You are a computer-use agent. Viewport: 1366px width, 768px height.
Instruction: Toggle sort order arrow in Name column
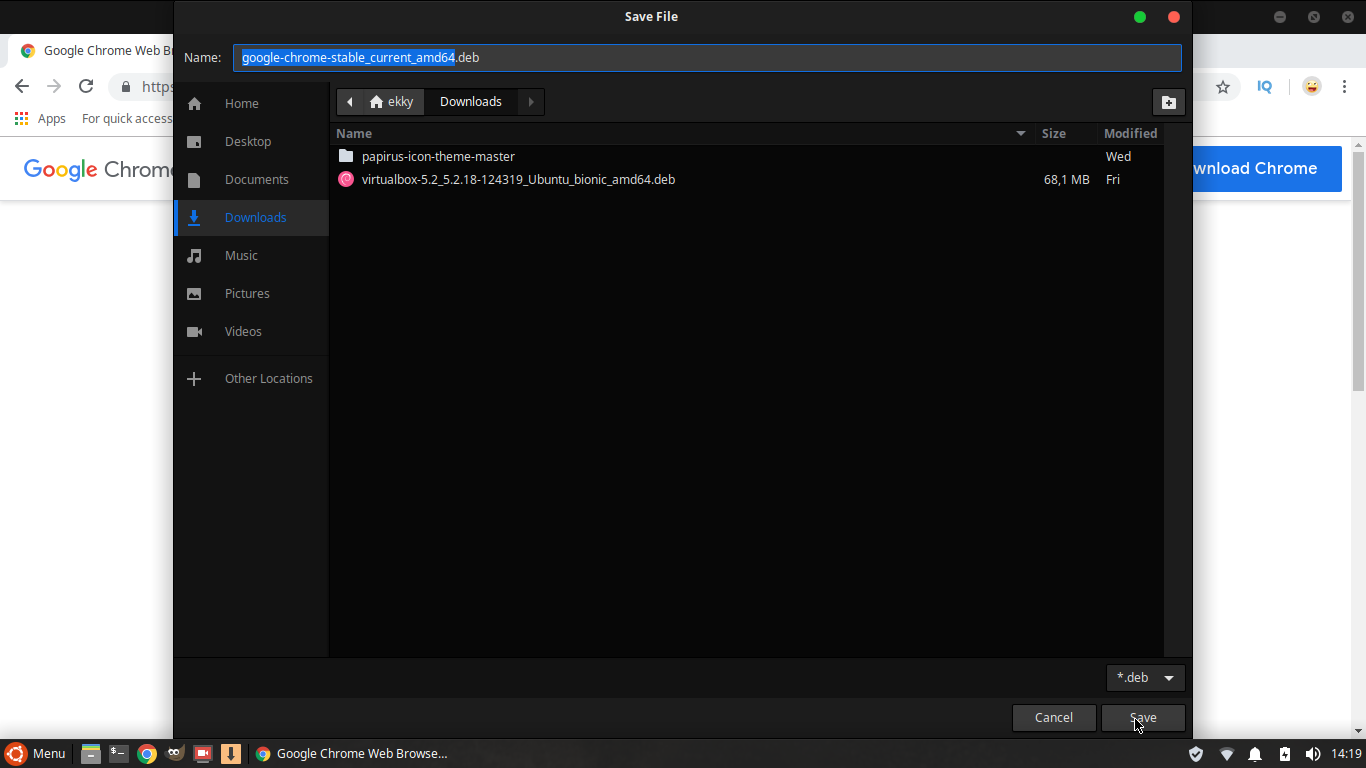pyautogui.click(x=1021, y=133)
